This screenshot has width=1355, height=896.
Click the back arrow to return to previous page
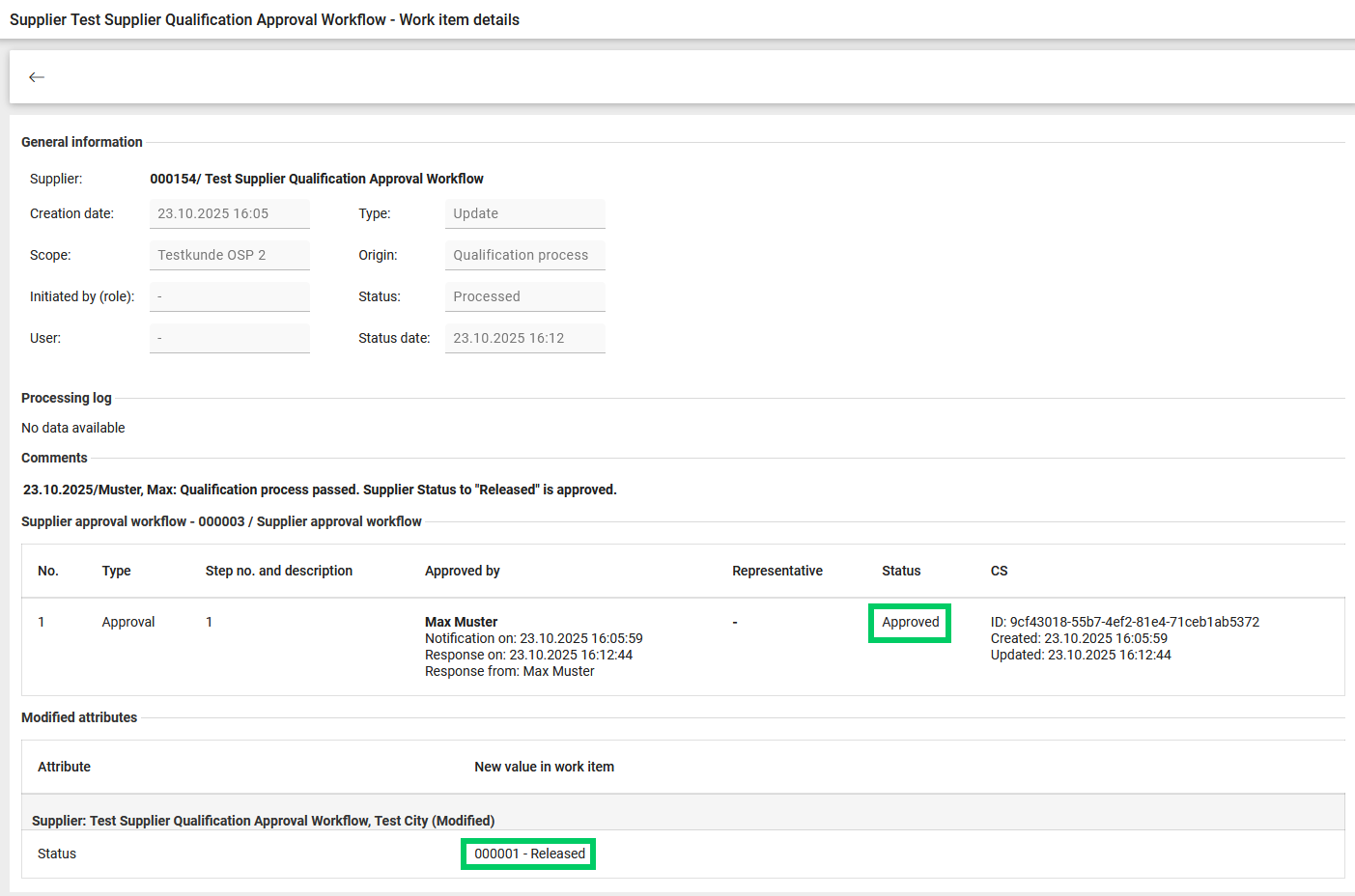coord(37,76)
